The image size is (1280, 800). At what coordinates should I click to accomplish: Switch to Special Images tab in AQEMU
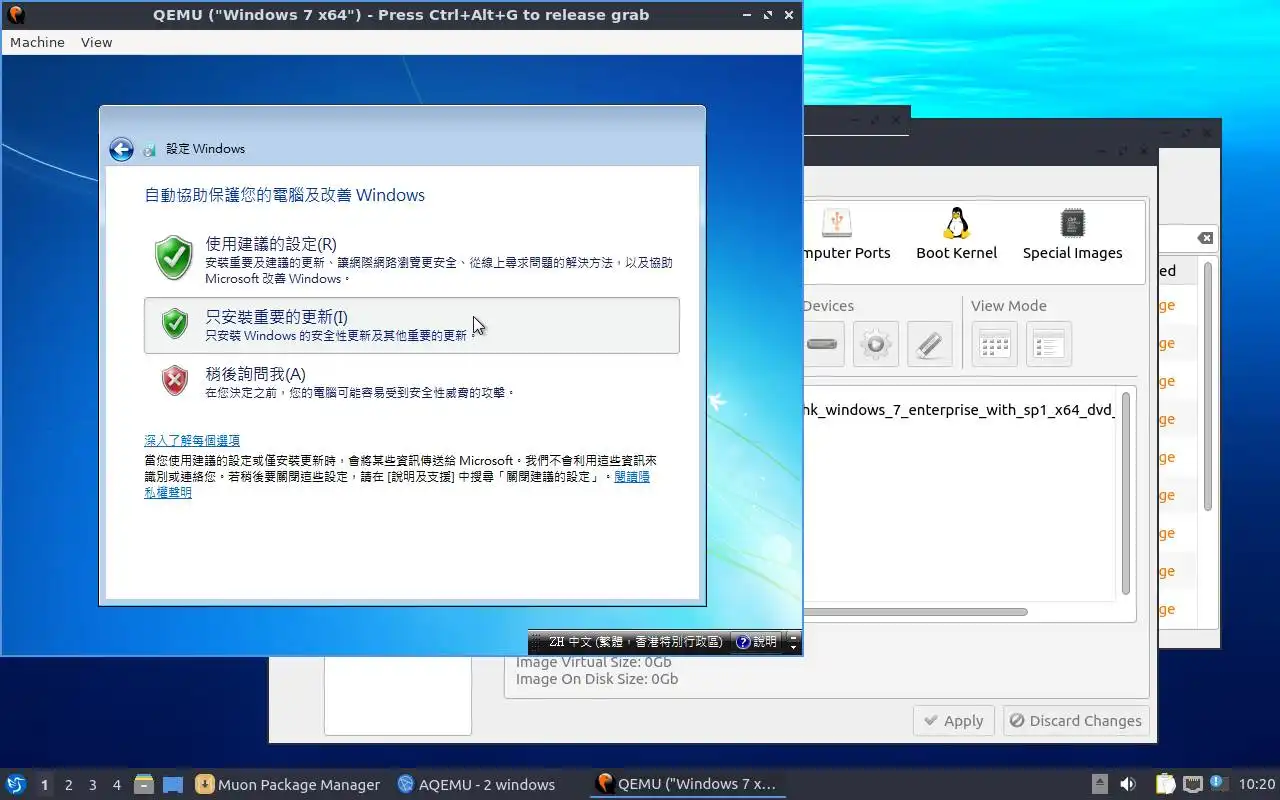[1072, 234]
